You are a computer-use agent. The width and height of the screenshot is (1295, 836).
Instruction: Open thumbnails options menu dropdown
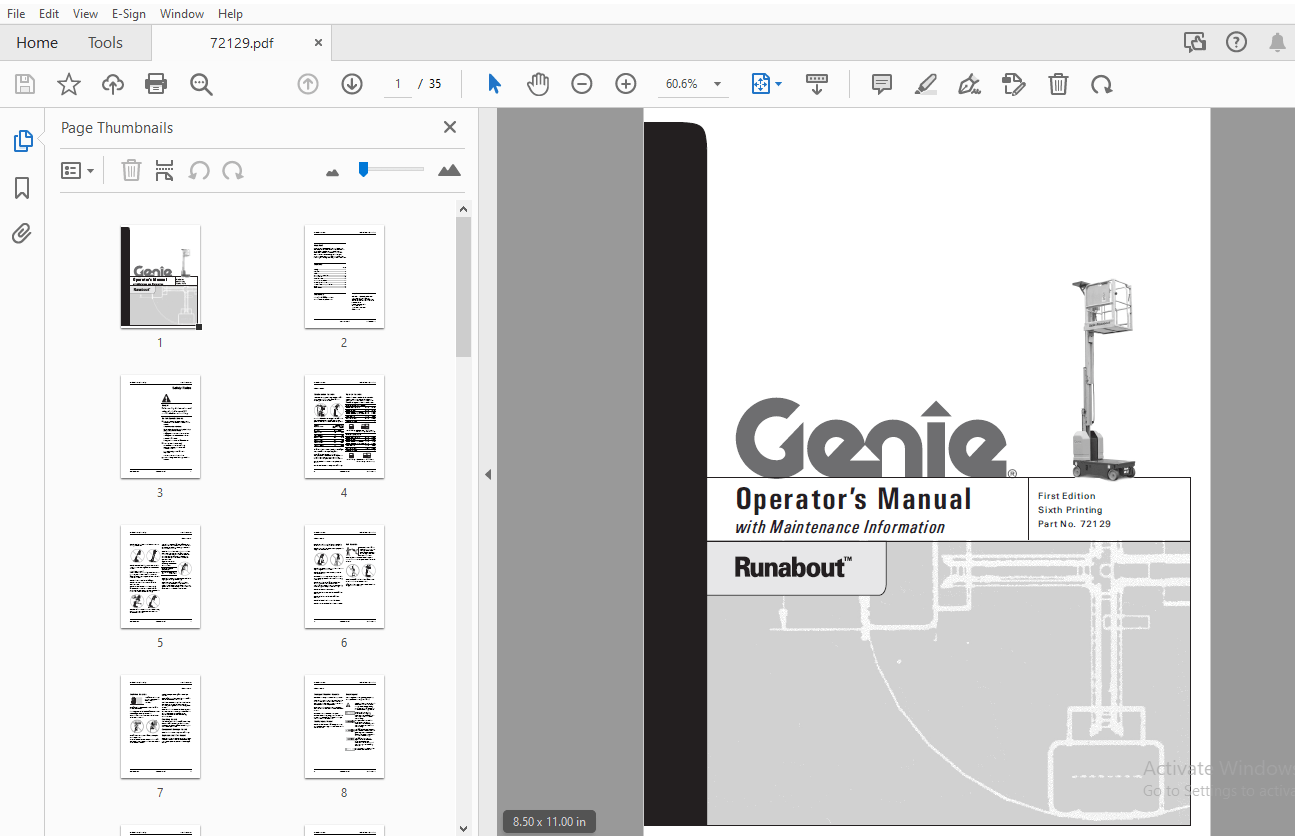(78, 171)
